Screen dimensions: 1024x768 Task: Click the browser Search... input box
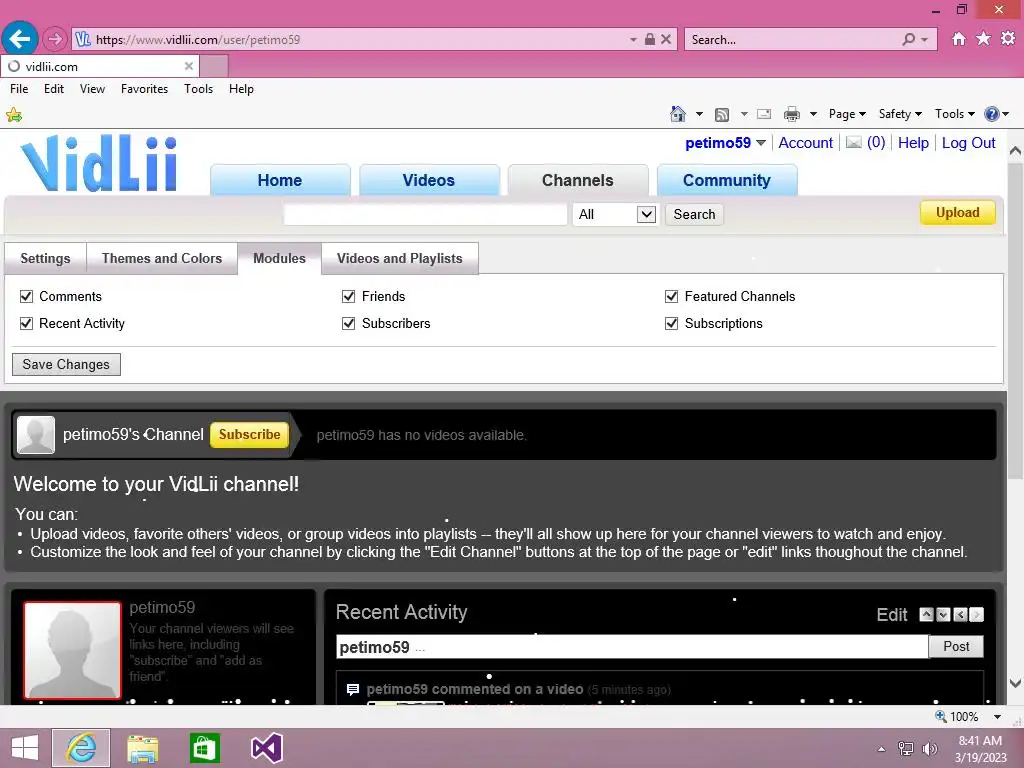[x=792, y=40]
